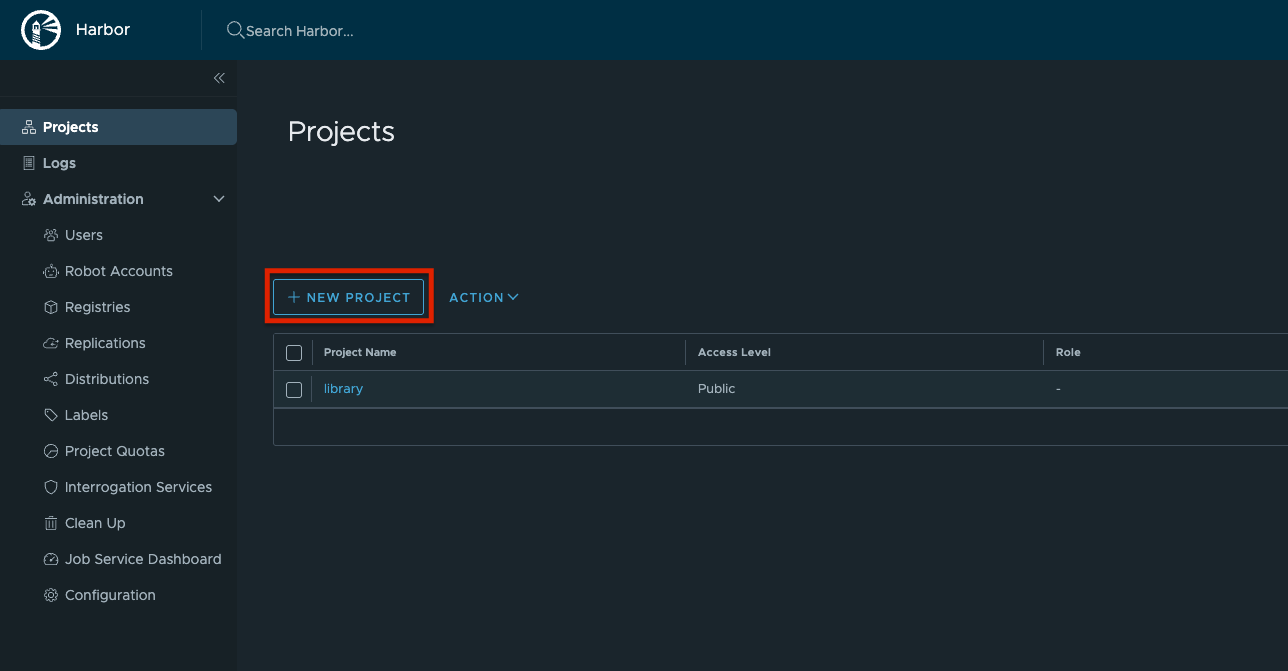The height and width of the screenshot is (671, 1288).
Task: Click the Role column header
Action: click(1068, 352)
